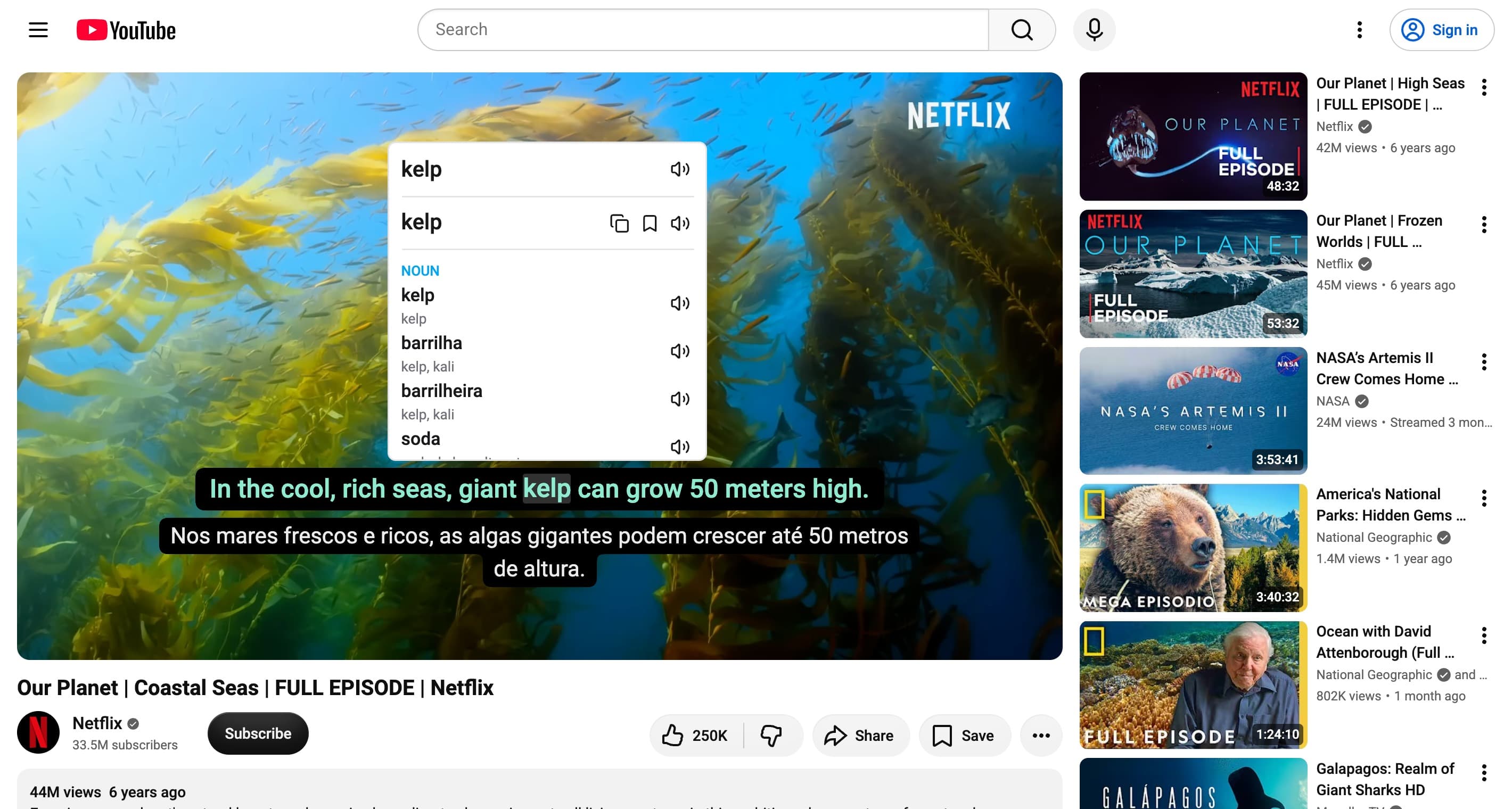This screenshot has width=1512, height=809.
Task: Subscribe to Netflix channel
Action: (x=258, y=733)
